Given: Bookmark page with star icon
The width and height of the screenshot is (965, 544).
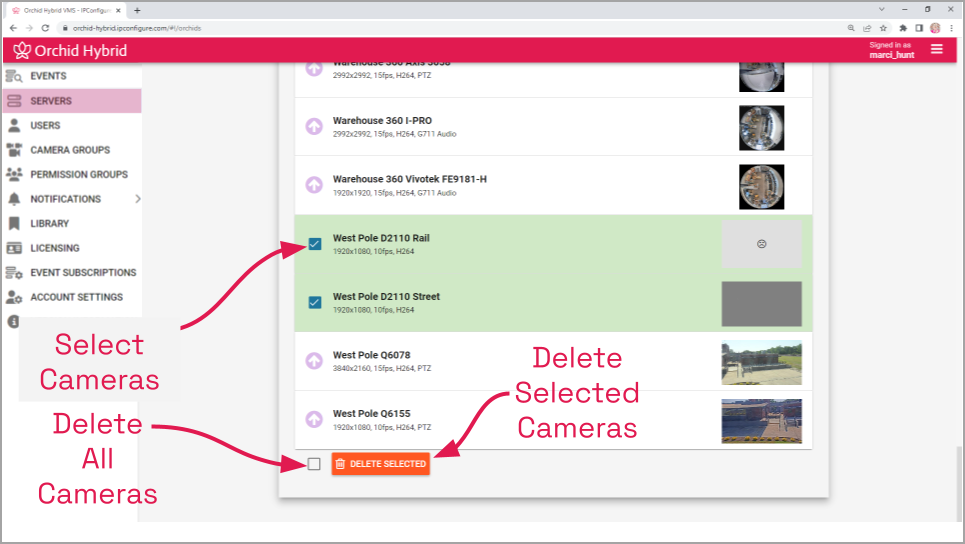Looking at the screenshot, I should pyautogui.click(x=883, y=28).
